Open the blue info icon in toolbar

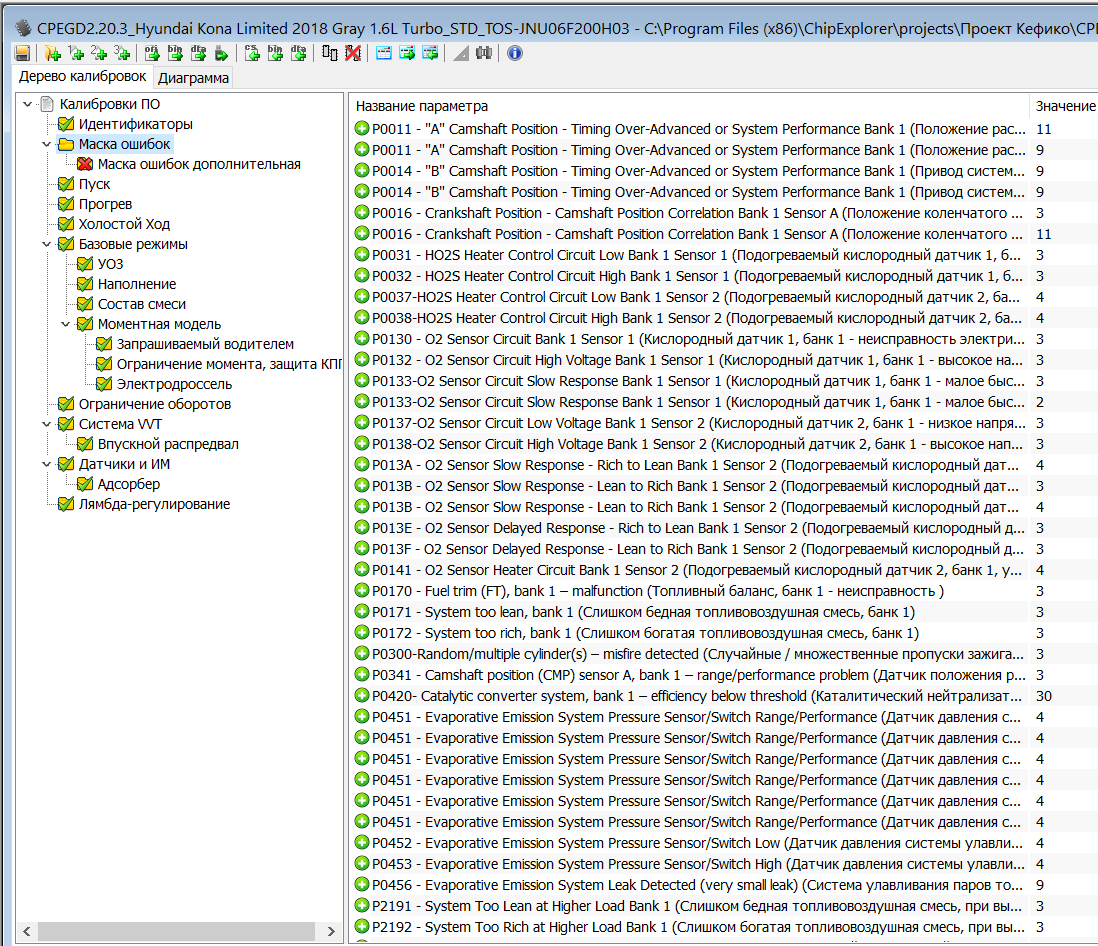click(x=515, y=53)
